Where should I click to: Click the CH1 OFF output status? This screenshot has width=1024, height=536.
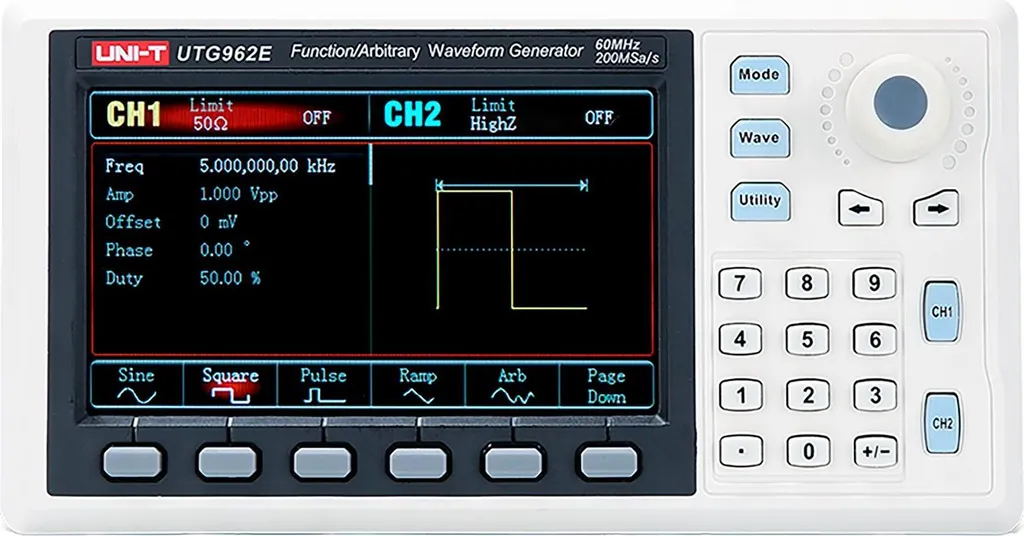click(x=317, y=118)
